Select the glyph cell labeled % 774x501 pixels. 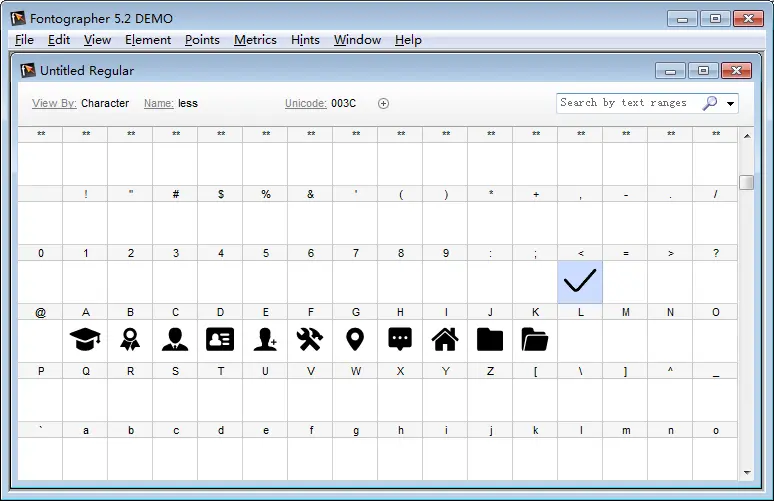pyautogui.click(x=265, y=223)
